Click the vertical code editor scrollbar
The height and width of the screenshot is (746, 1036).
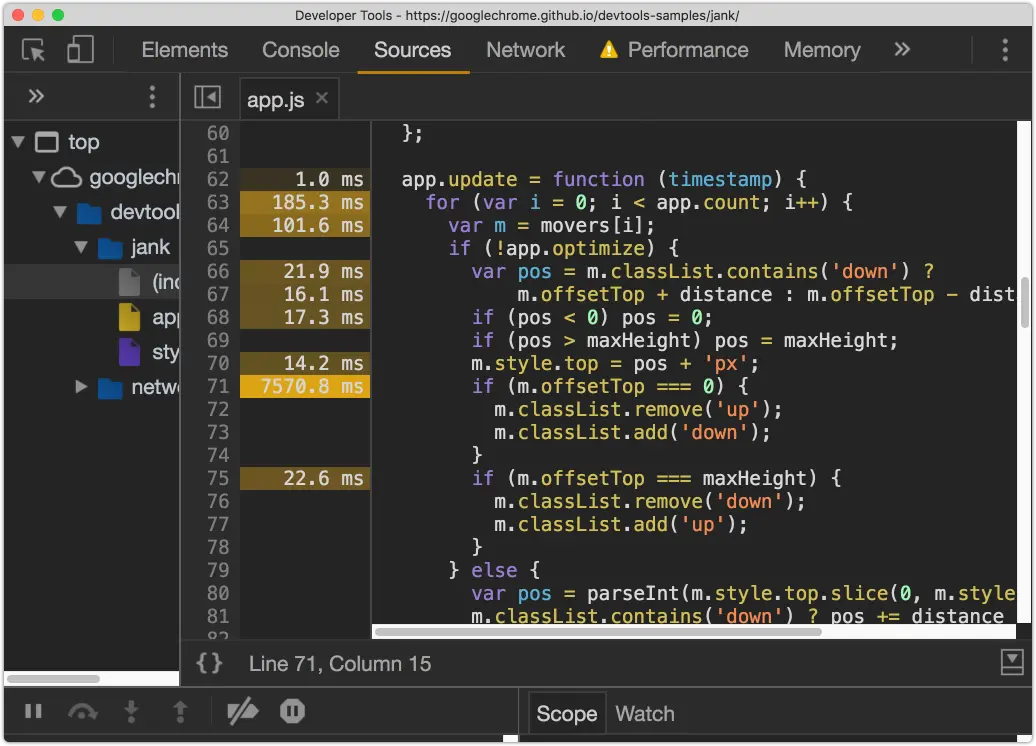click(1025, 302)
